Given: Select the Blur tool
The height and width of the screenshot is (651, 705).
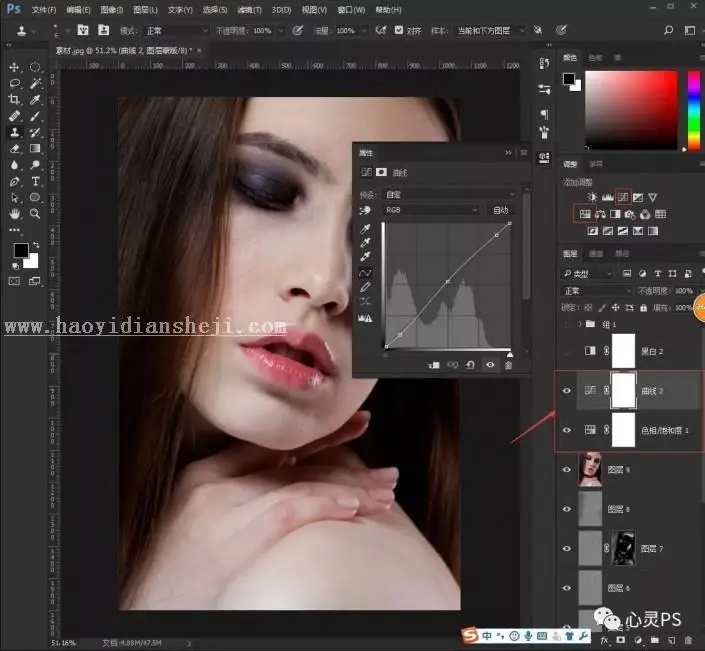Looking at the screenshot, I should 14,165.
